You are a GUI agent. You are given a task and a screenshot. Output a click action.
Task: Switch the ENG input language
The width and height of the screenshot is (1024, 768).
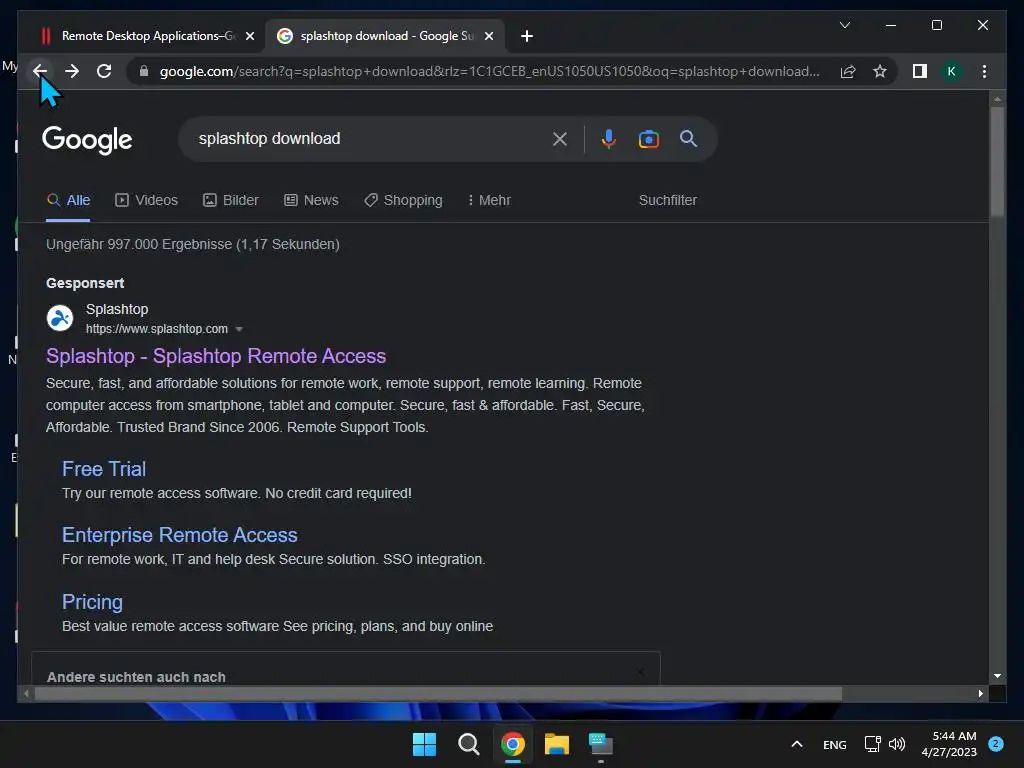click(835, 744)
